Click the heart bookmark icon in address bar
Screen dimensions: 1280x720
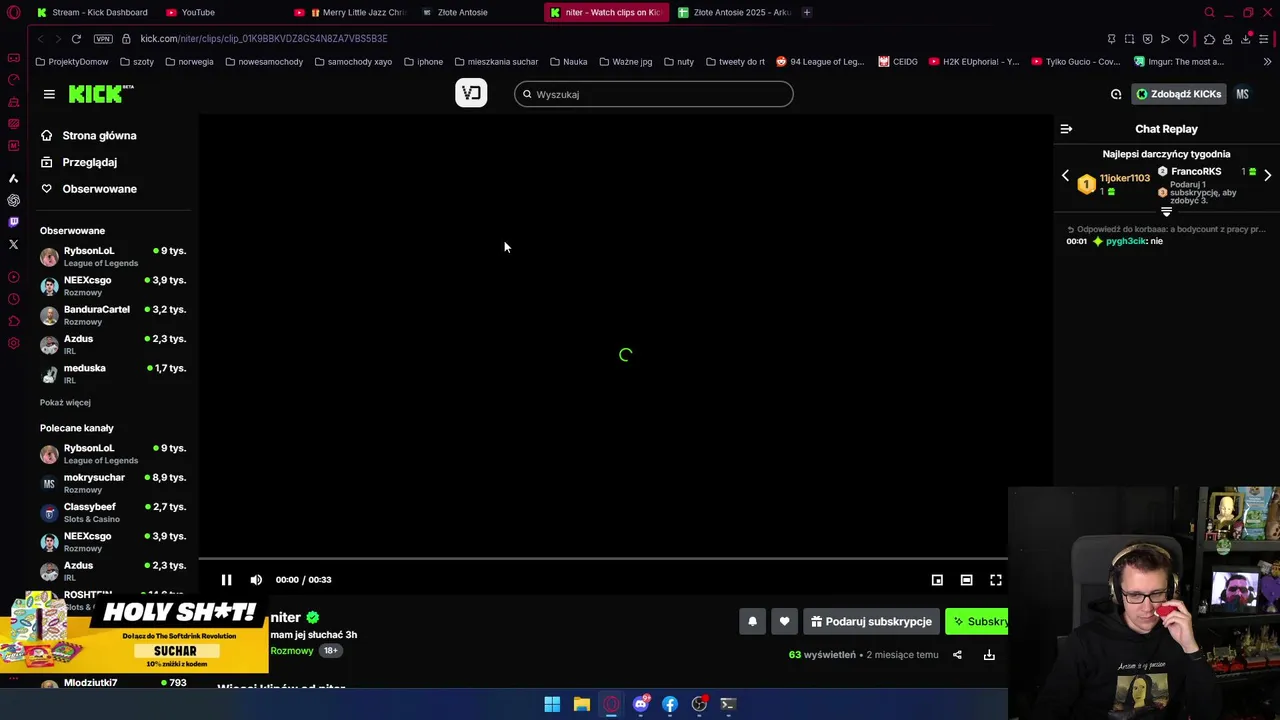[1184, 38]
